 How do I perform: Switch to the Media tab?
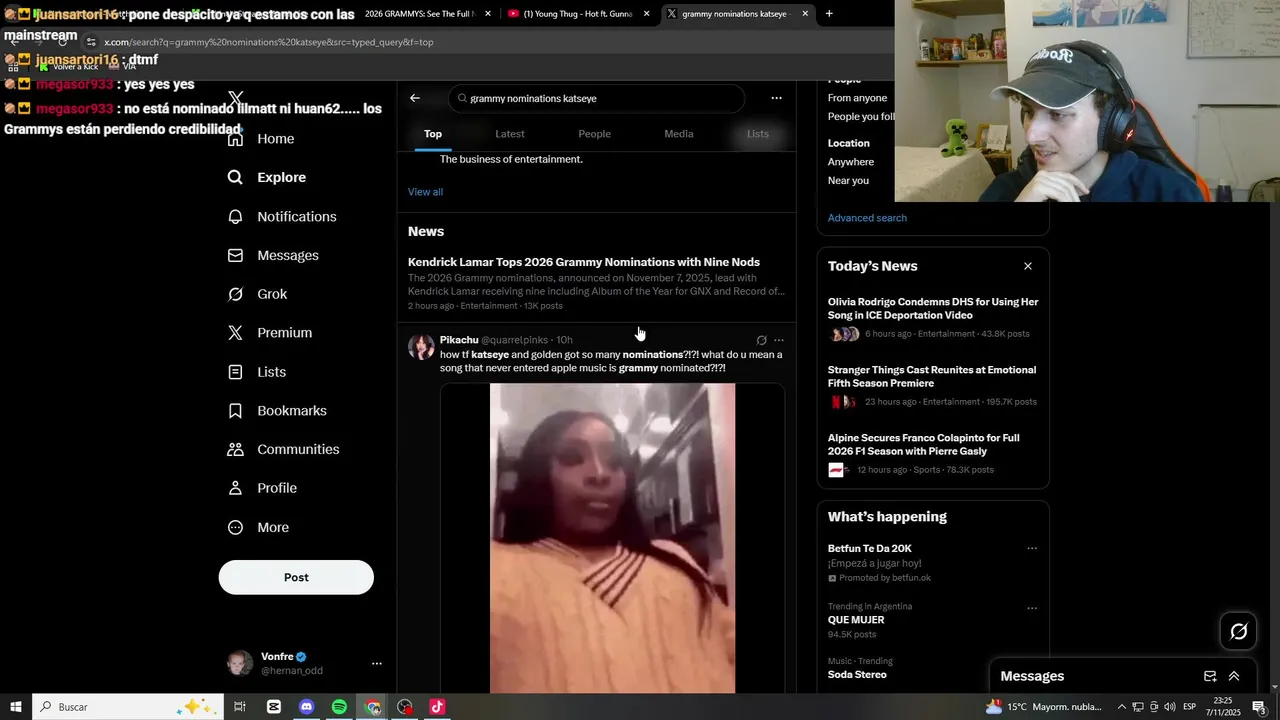679,134
